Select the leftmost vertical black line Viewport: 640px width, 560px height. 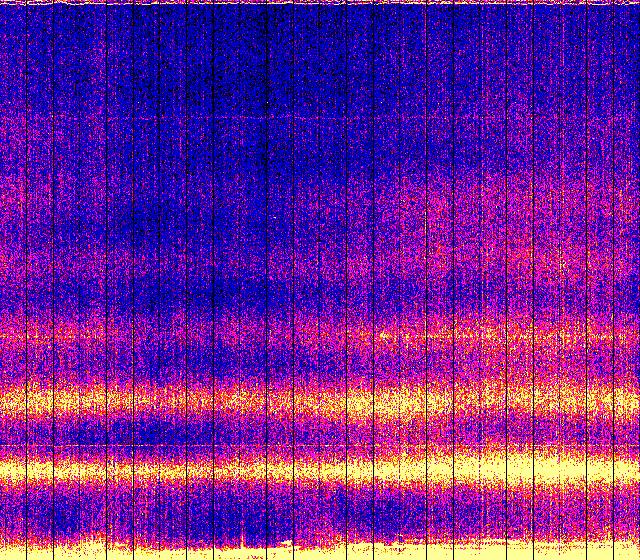click(x=26, y=280)
